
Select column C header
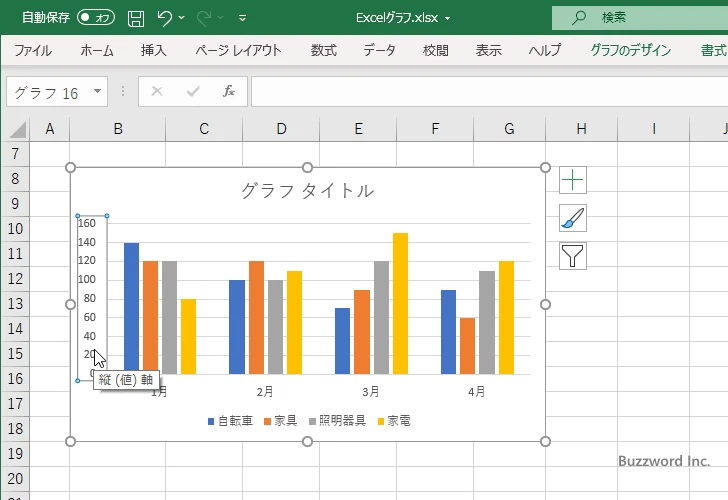(x=204, y=129)
